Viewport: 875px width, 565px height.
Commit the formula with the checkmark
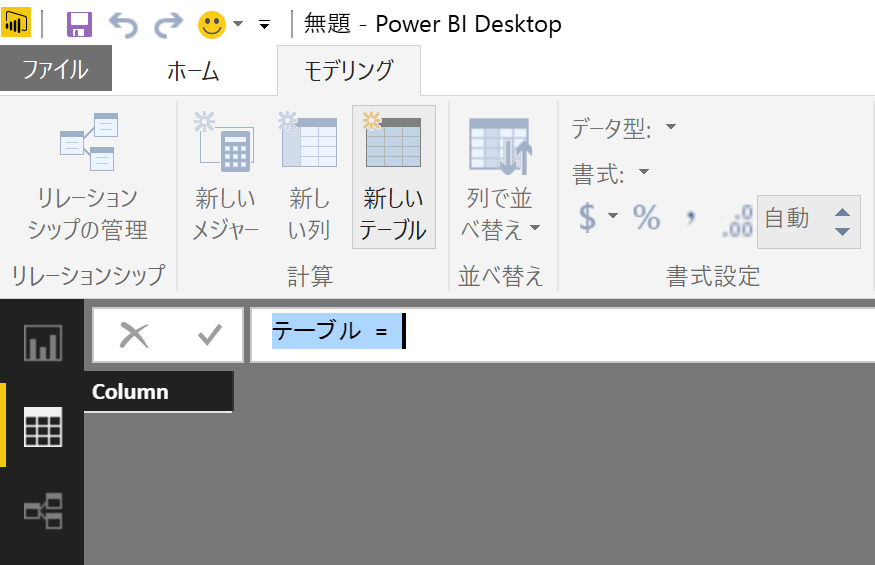coord(210,335)
